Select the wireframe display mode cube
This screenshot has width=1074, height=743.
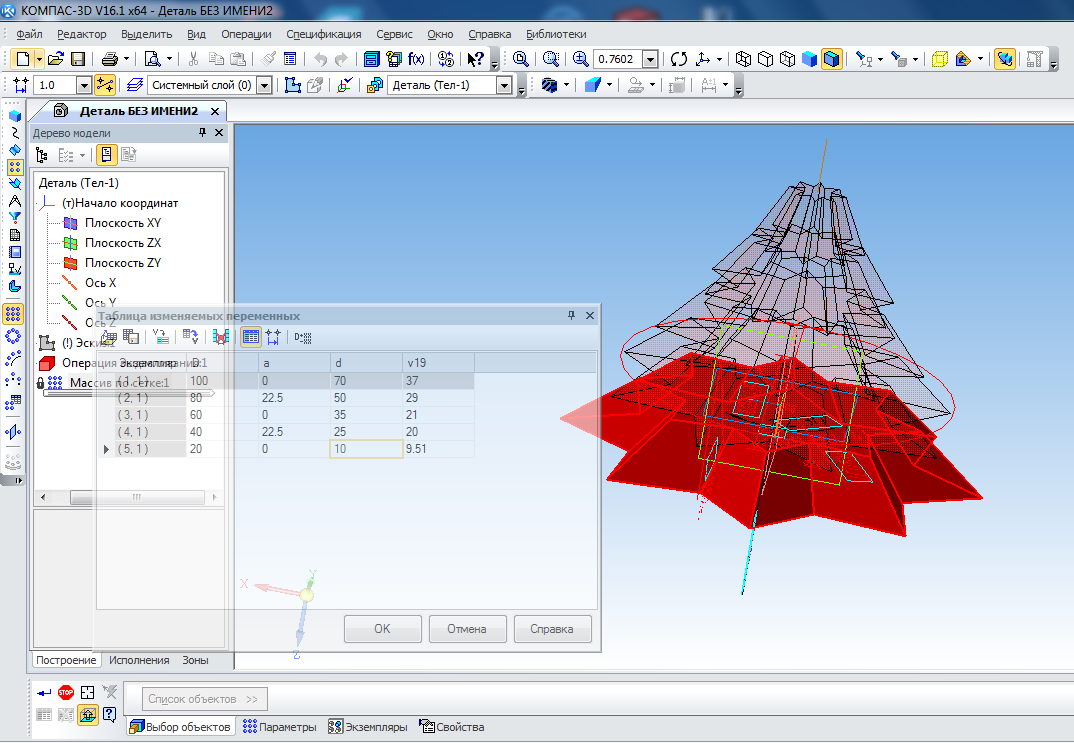click(x=743, y=59)
